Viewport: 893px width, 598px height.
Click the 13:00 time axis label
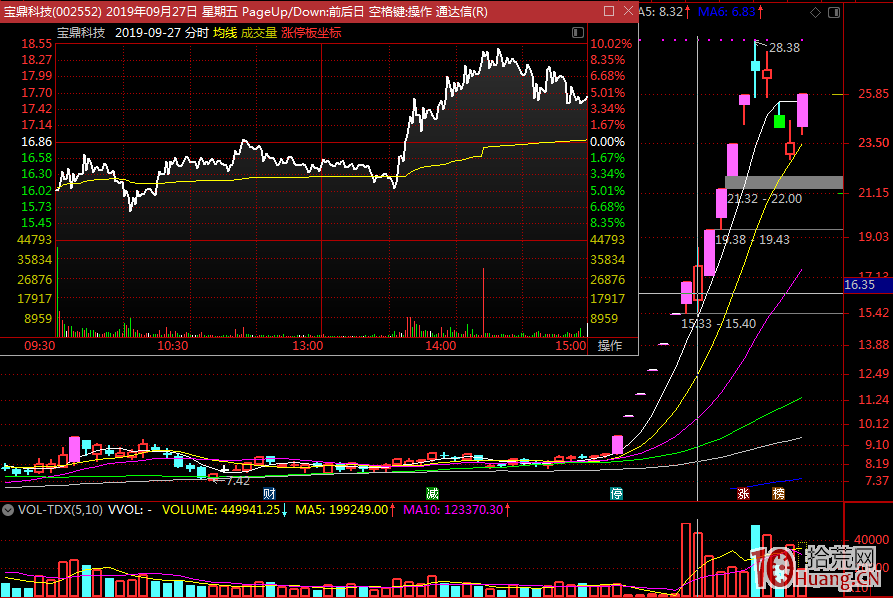pyautogui.click(x=308, y=346)
